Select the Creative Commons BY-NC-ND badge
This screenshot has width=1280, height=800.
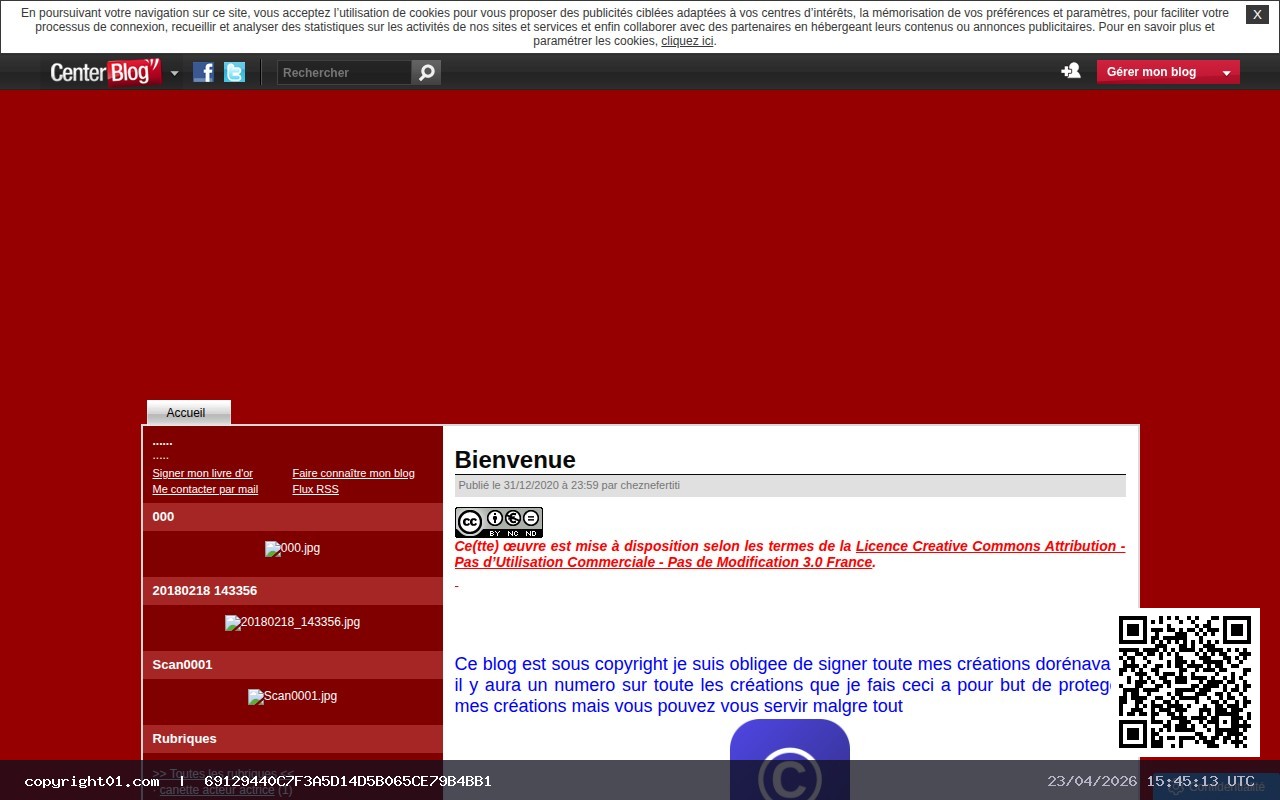coord(498,521)
